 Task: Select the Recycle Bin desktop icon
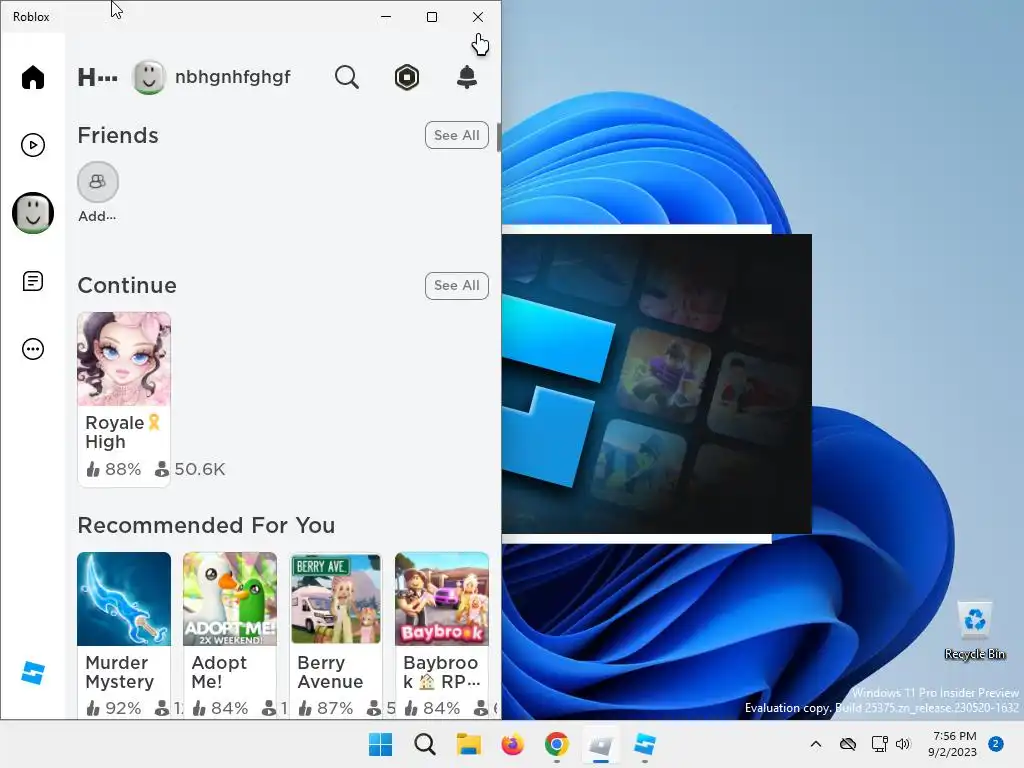tap(974, 630)
